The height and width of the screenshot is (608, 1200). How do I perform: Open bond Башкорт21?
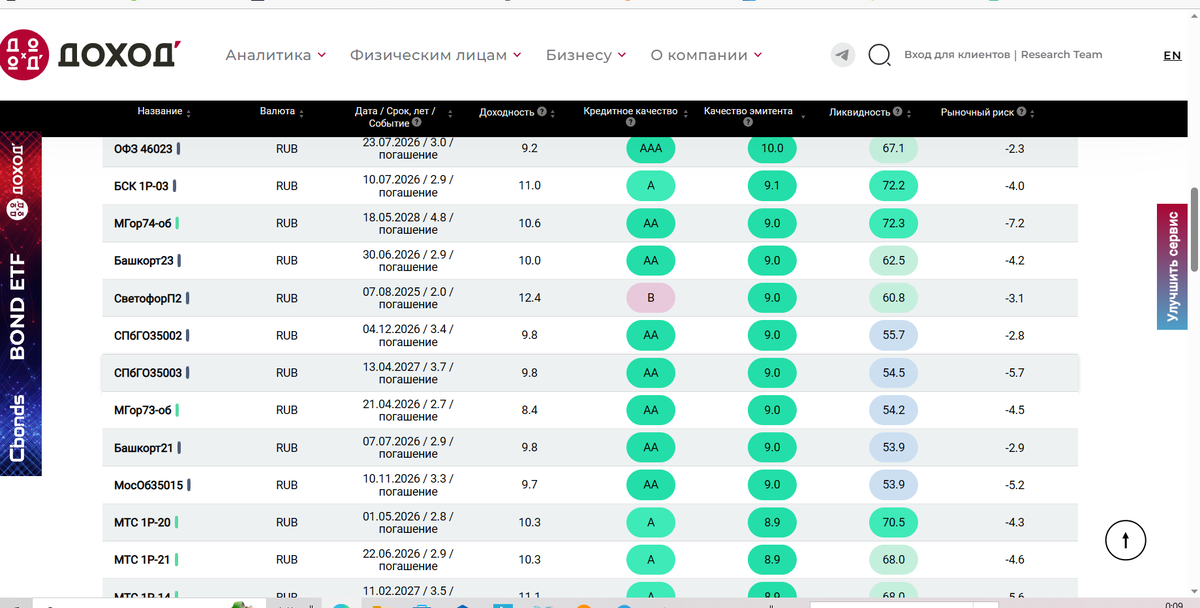144,447
